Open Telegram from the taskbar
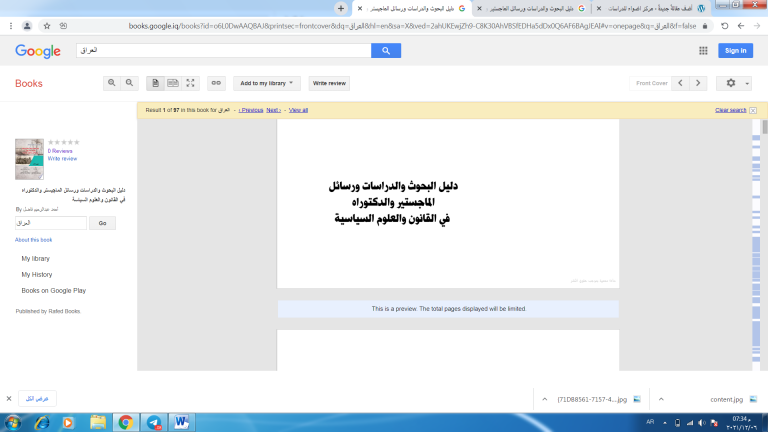The width and height of the screenshot is (768, 432). [x=154, y=422]
